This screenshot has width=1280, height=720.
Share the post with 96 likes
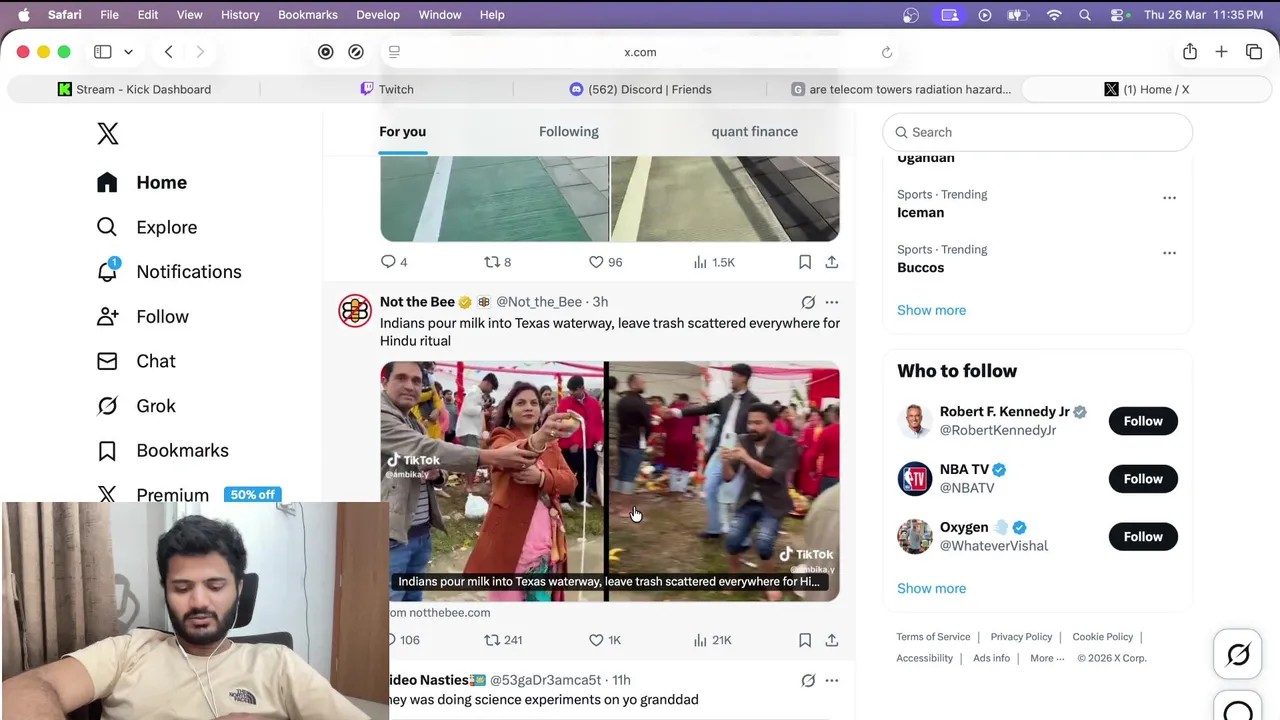(x=832, y=262)
